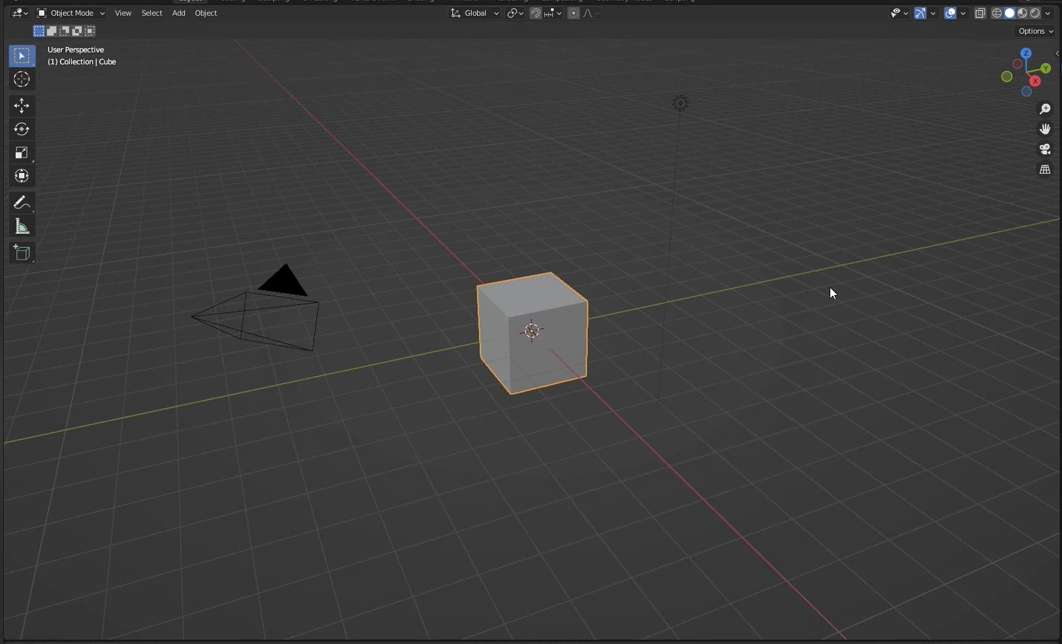Set selection mode to extend
Image resolution: width=1062 pixels, height=644 pixels.
(x=51, y=30)
